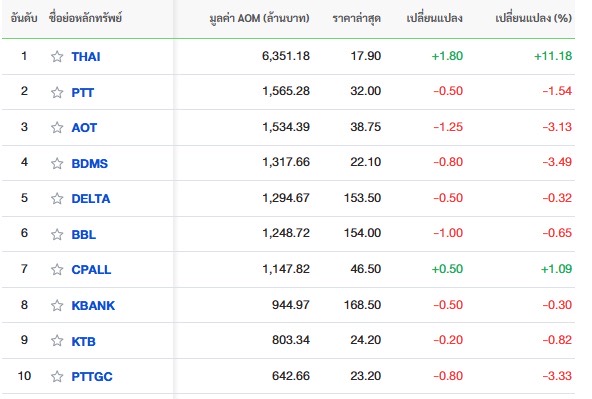View details for PTTGC symbol

[92, 376]
